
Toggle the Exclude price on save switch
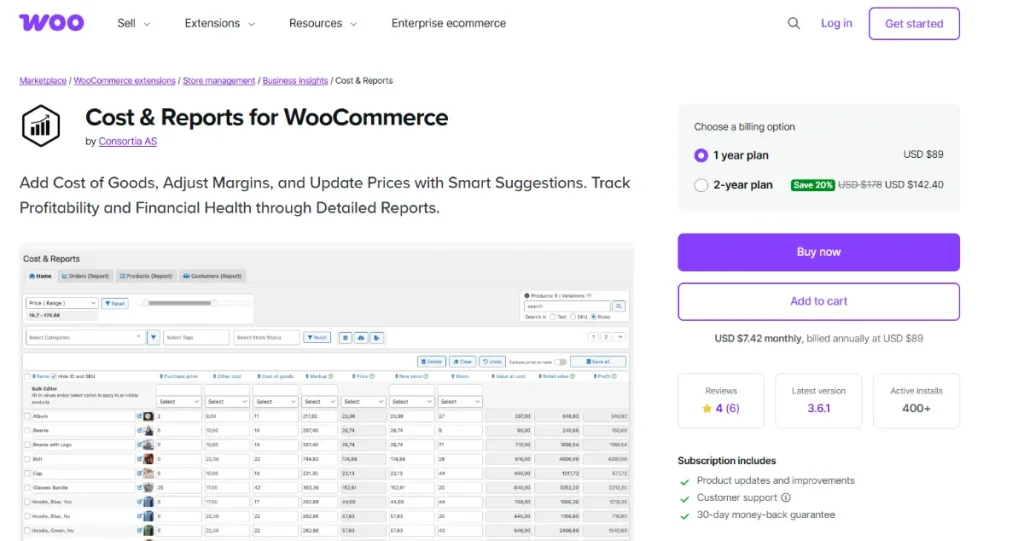pyautogui.click(x=560, y=362)
